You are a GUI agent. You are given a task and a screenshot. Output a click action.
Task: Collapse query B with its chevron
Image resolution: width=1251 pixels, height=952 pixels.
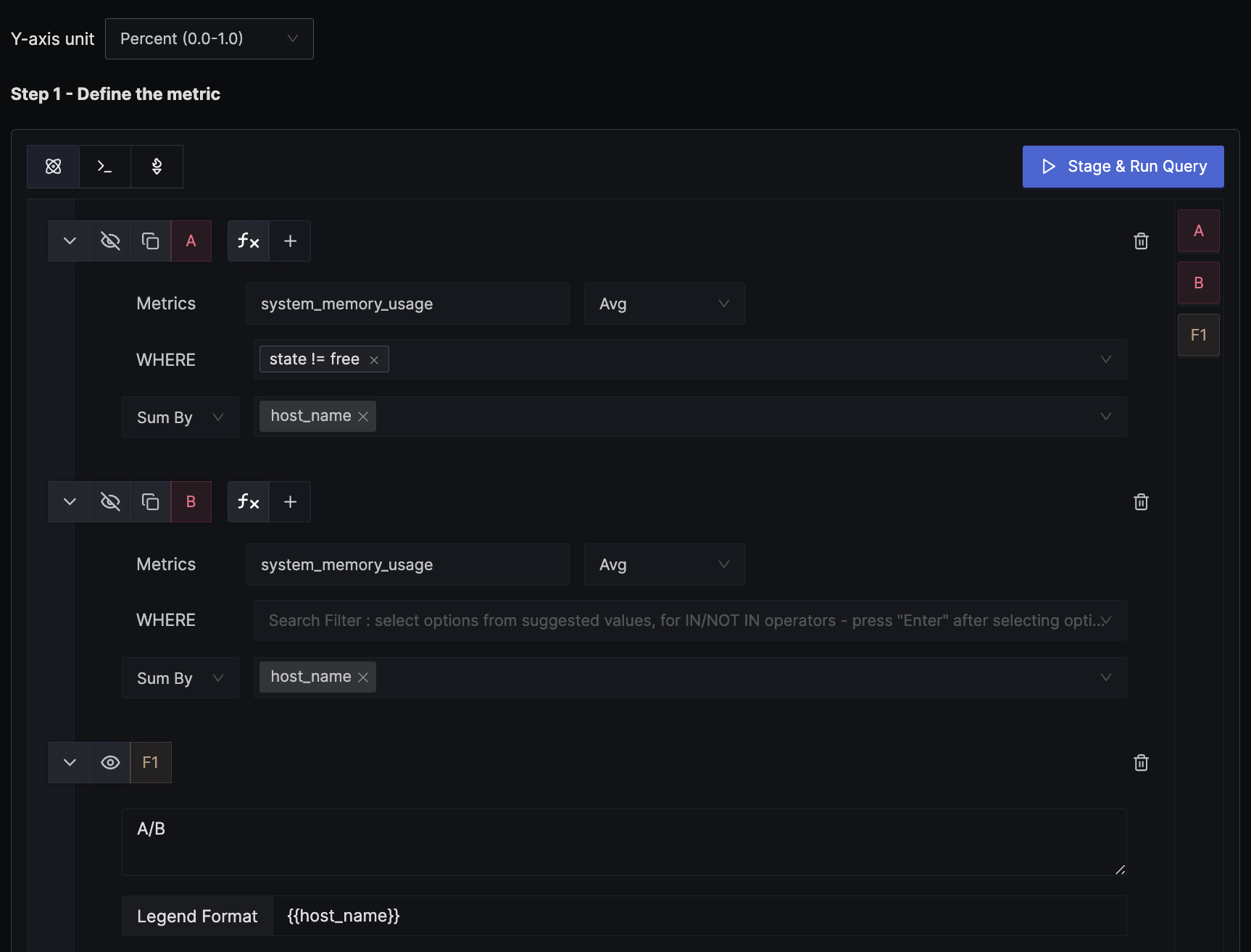pos(70,502)
